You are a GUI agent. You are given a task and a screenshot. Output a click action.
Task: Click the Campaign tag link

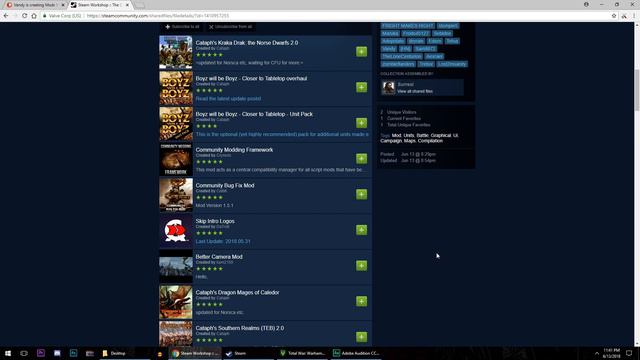point(391,141)
